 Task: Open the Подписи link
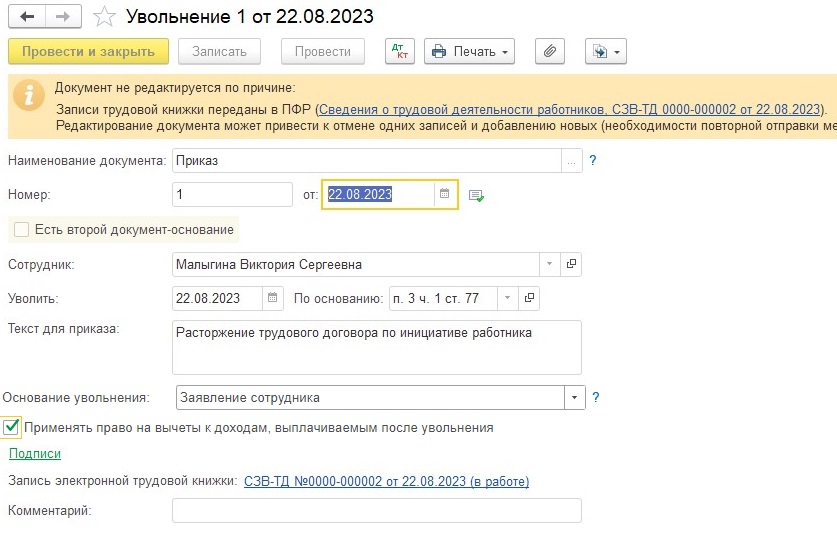(35, 454)
